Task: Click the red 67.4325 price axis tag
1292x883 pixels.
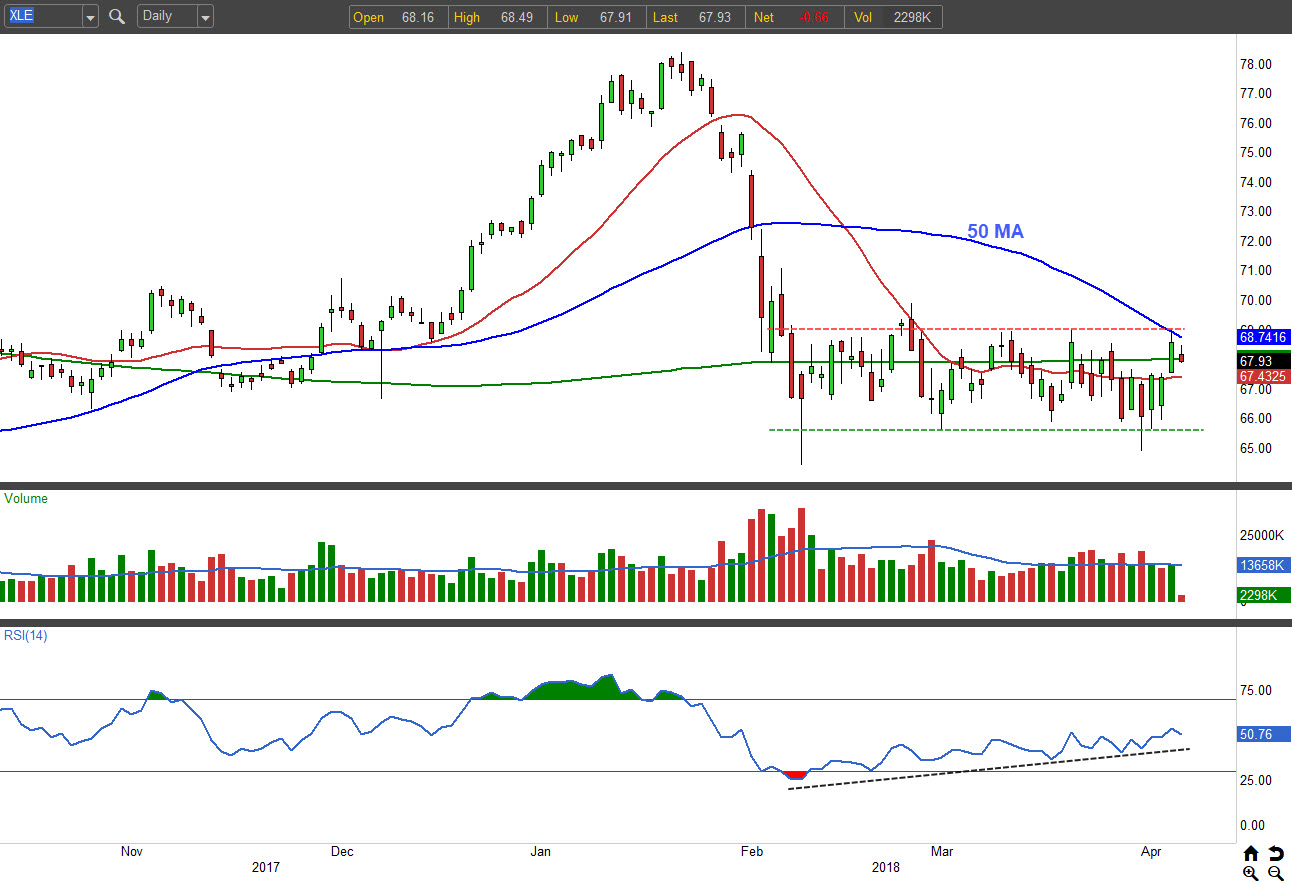Action: coord(1261,377)
